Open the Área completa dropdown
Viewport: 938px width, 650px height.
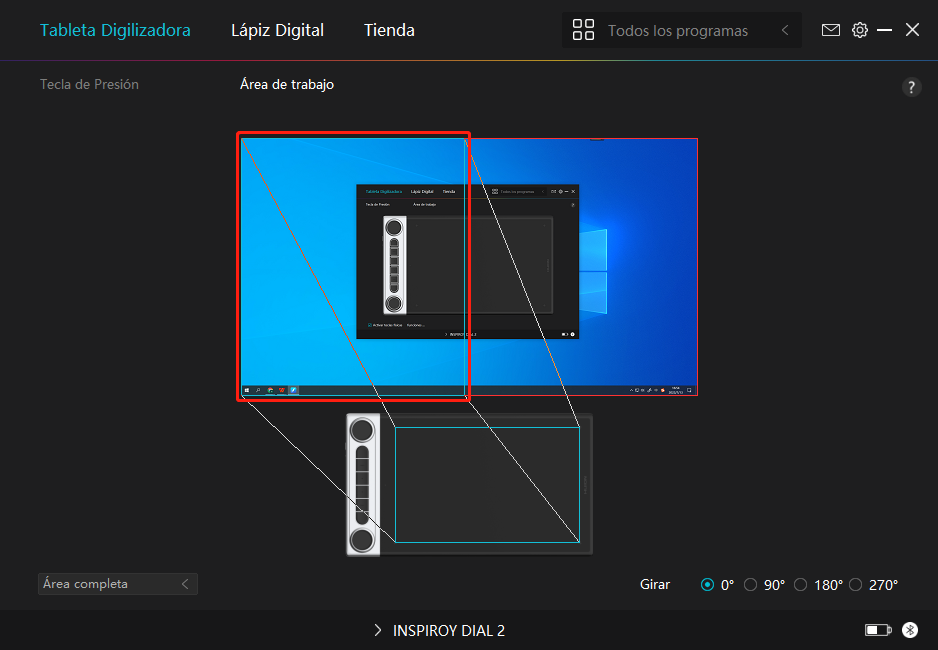(117, 584)
